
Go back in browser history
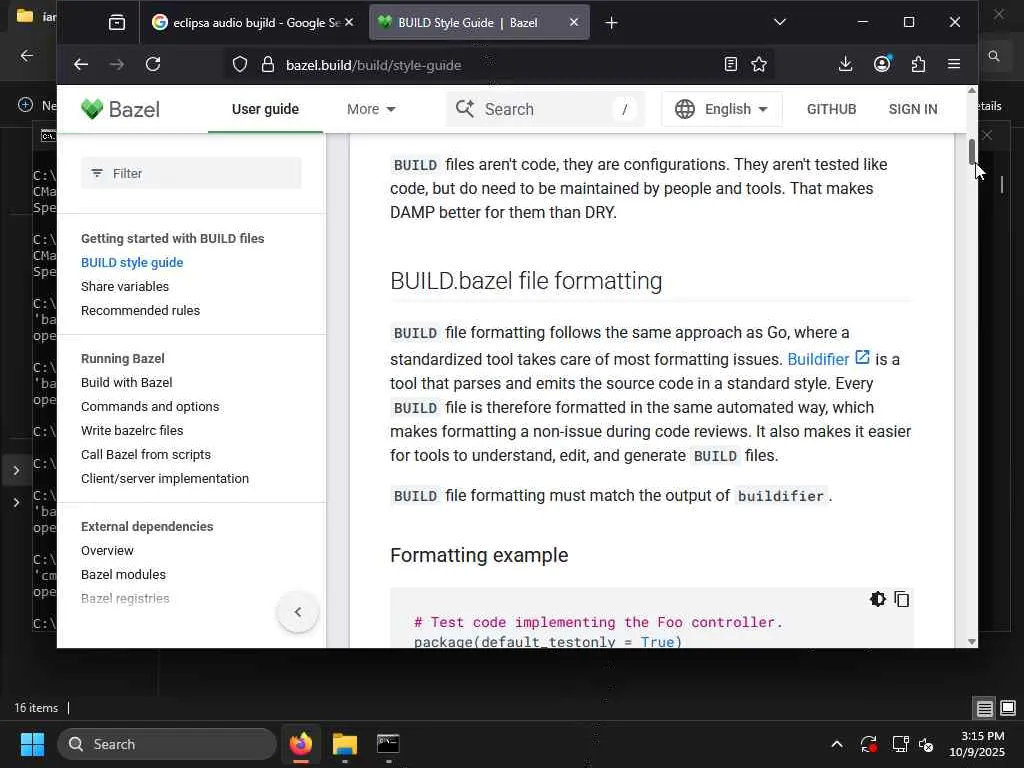tap(81, 64)
